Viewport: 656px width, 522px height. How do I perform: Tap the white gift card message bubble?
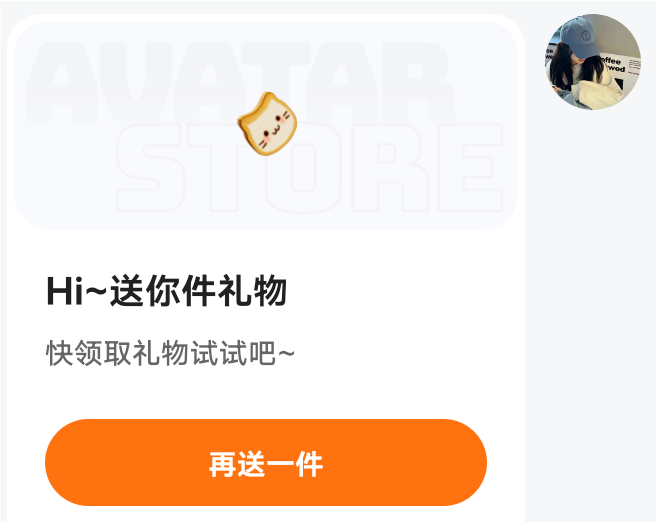point(266,268)
